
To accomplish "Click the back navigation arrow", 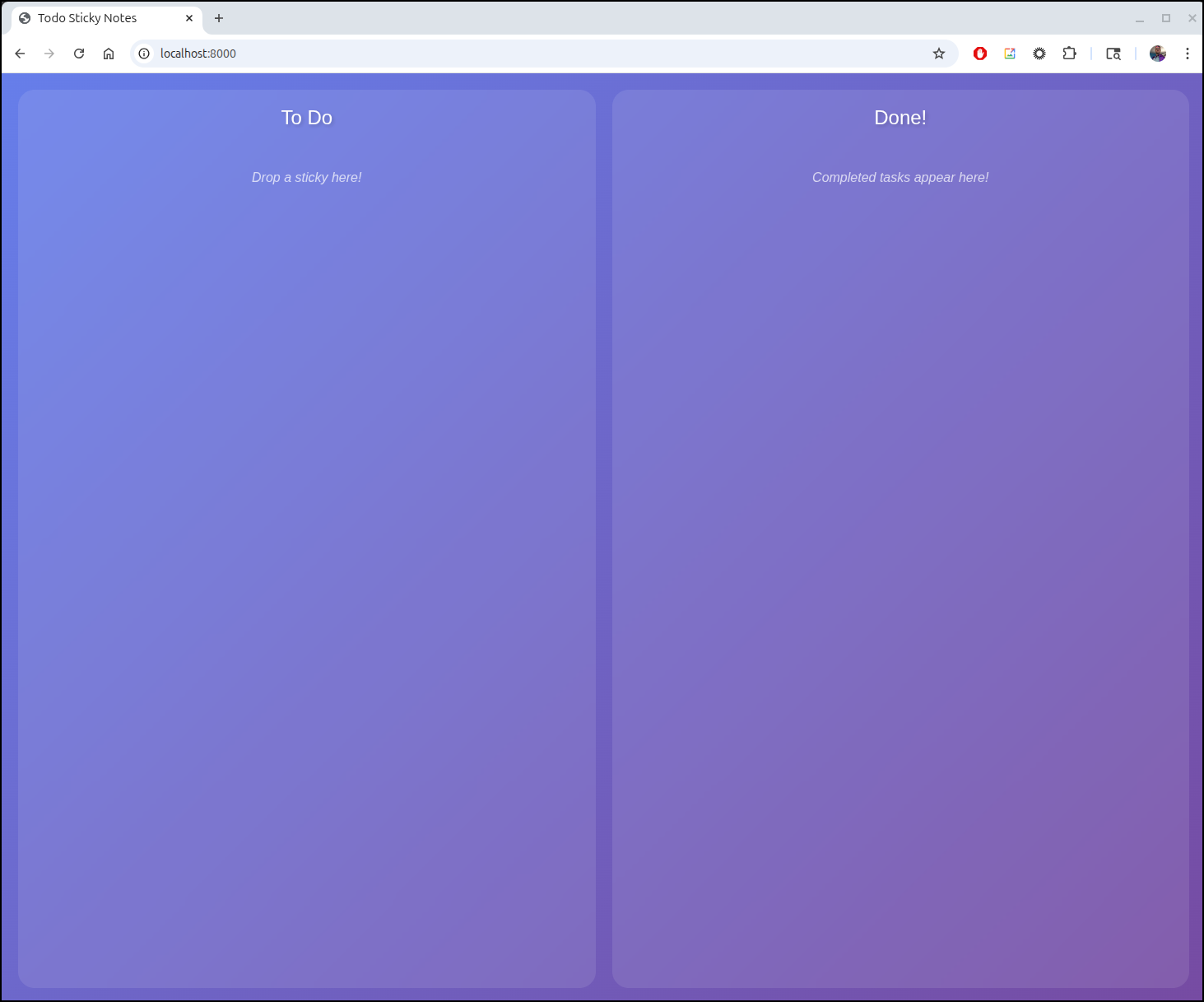I will 20,53.
